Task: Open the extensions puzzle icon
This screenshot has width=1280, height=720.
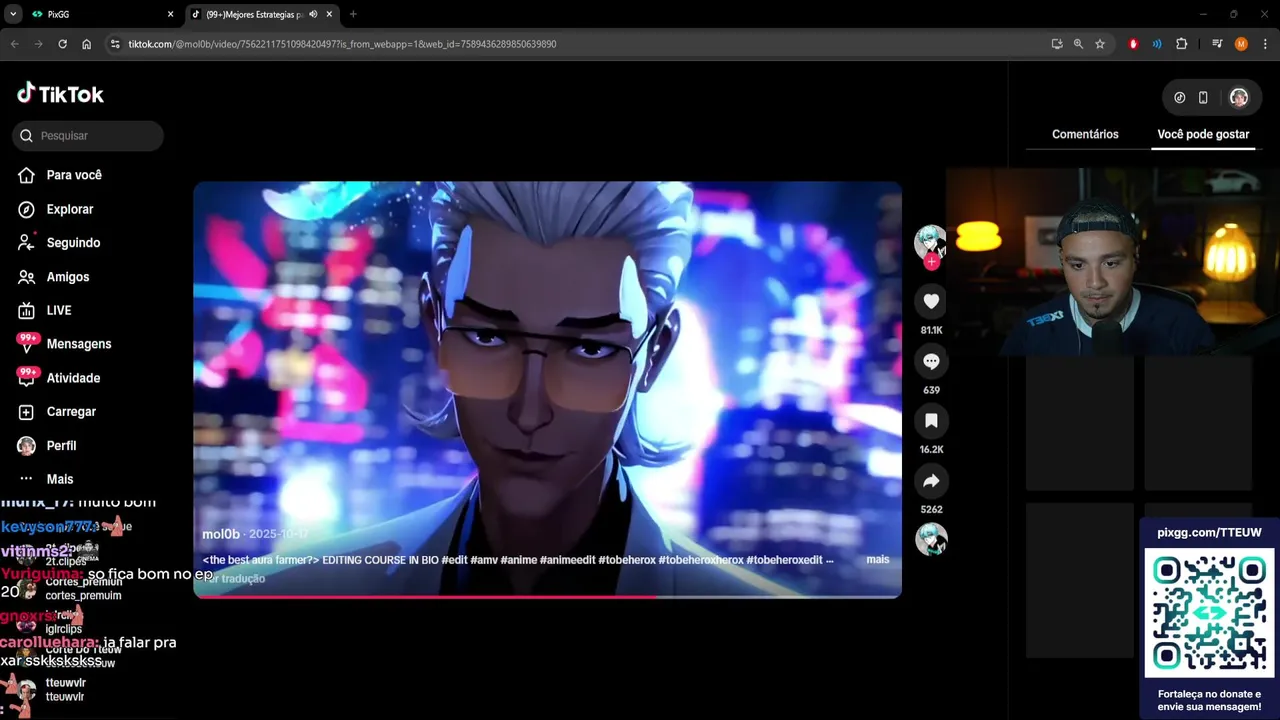Action: (x=1181, y=44)
